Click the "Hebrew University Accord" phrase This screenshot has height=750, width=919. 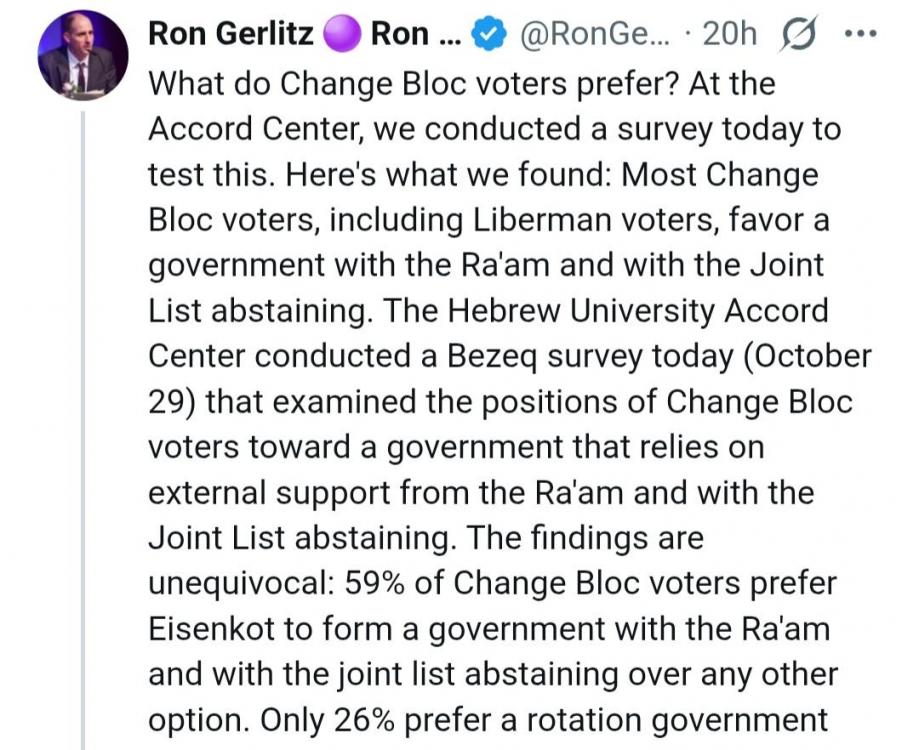click(637, 311)
